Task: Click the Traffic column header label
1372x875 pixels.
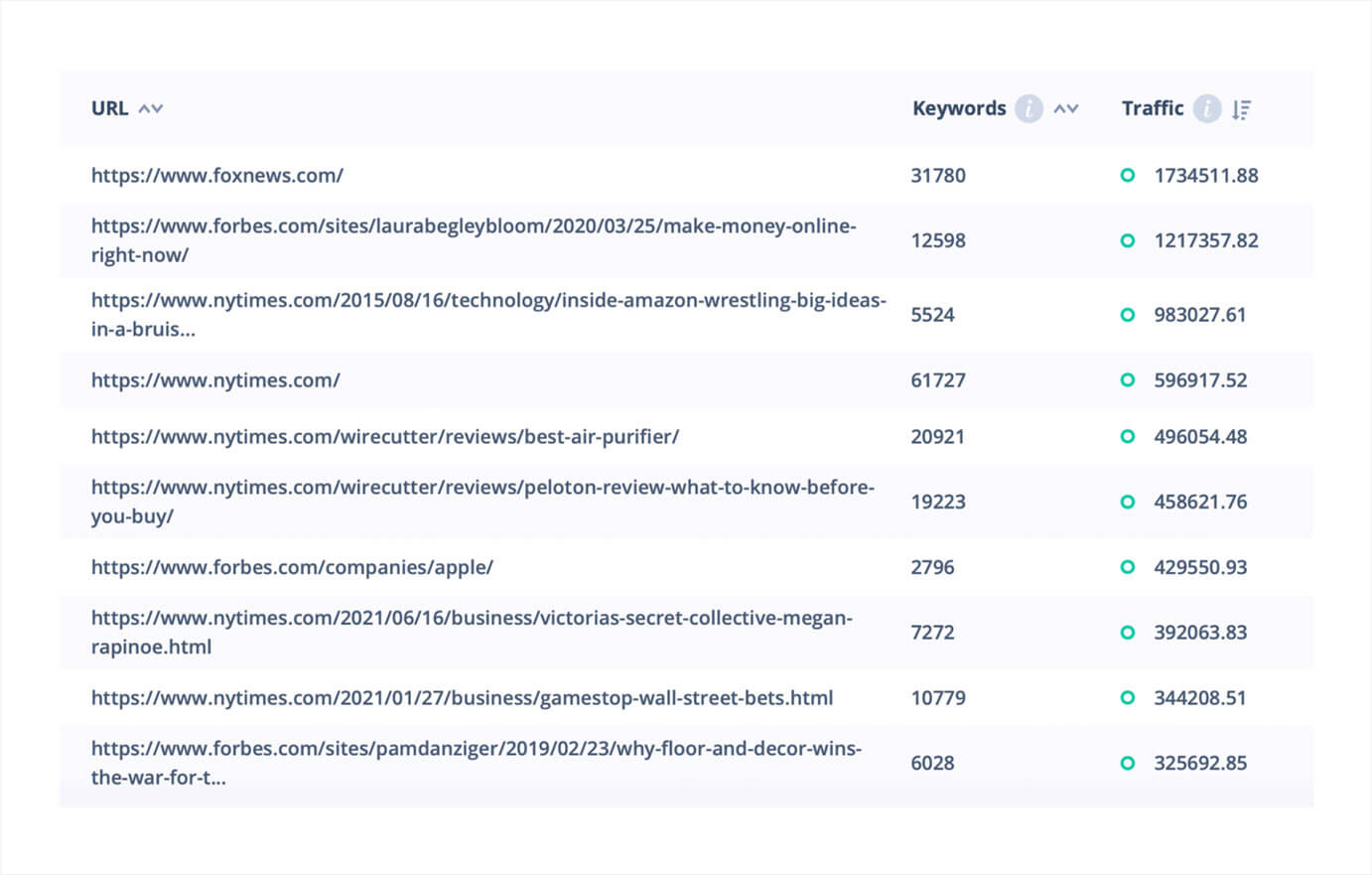Action: point(1153,108)
